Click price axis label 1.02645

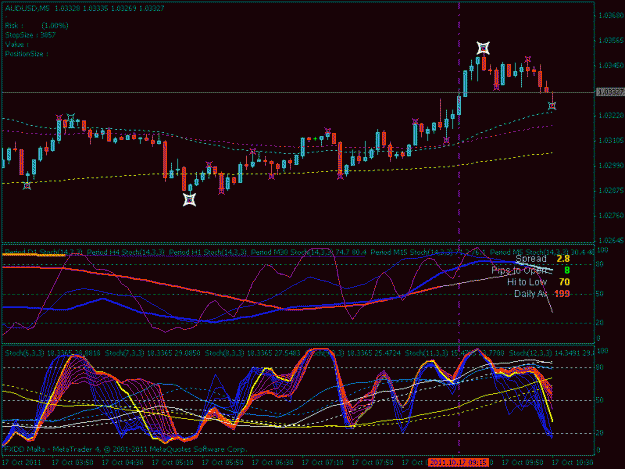[x=611, y=240]
